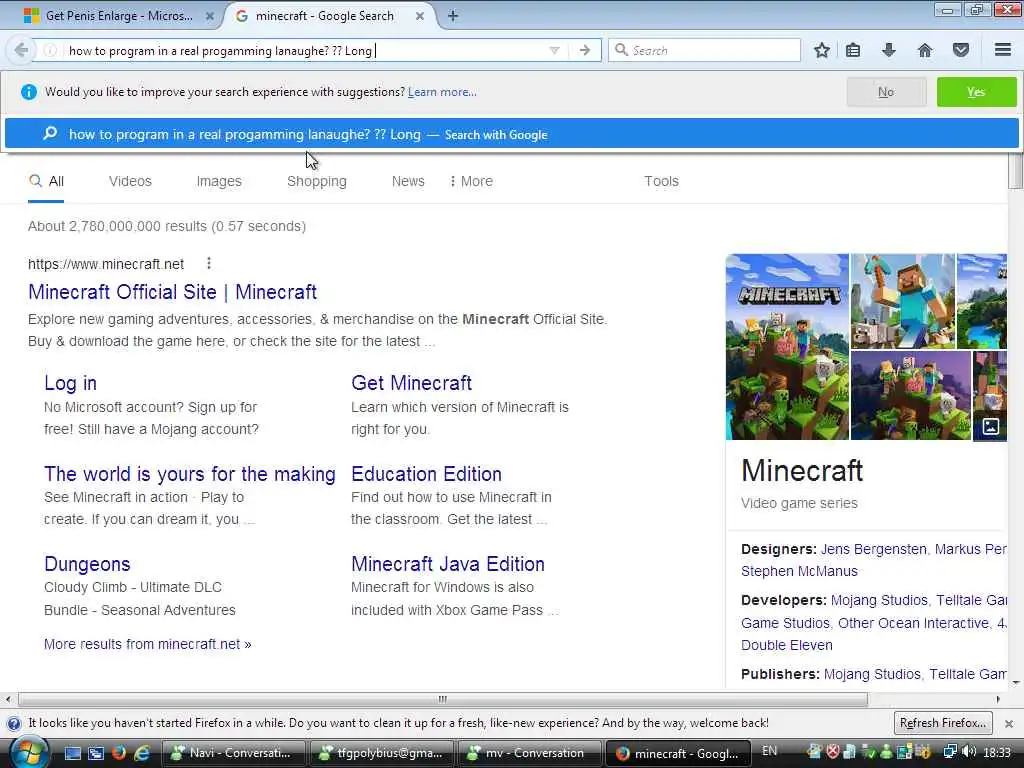This screenshot has width=1024, height=768.
Task: Switch to tfgpolybius taskbar window
Action: (x=382, y=753)
